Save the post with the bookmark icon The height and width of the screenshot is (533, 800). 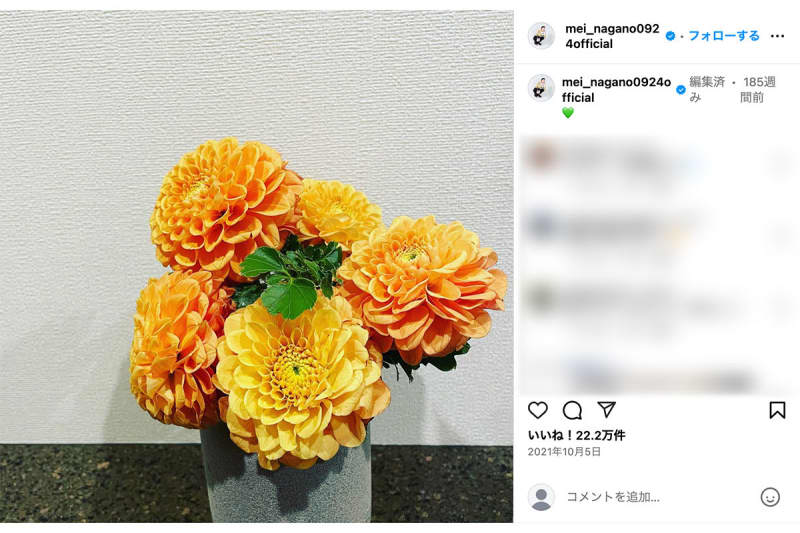click(x=777, y=410)
